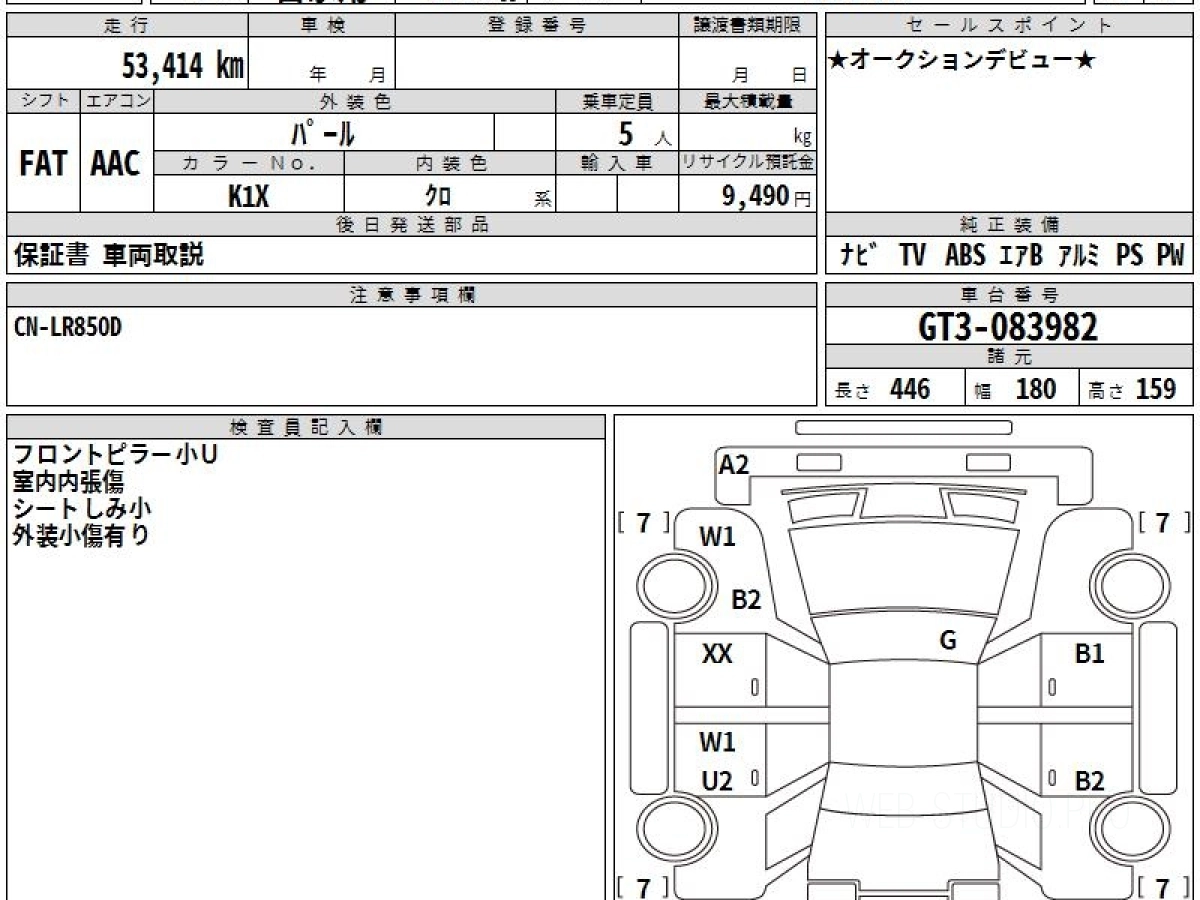Click the 9,490円 recycle deposit amount
The image size is (1200, 900).
767,196
